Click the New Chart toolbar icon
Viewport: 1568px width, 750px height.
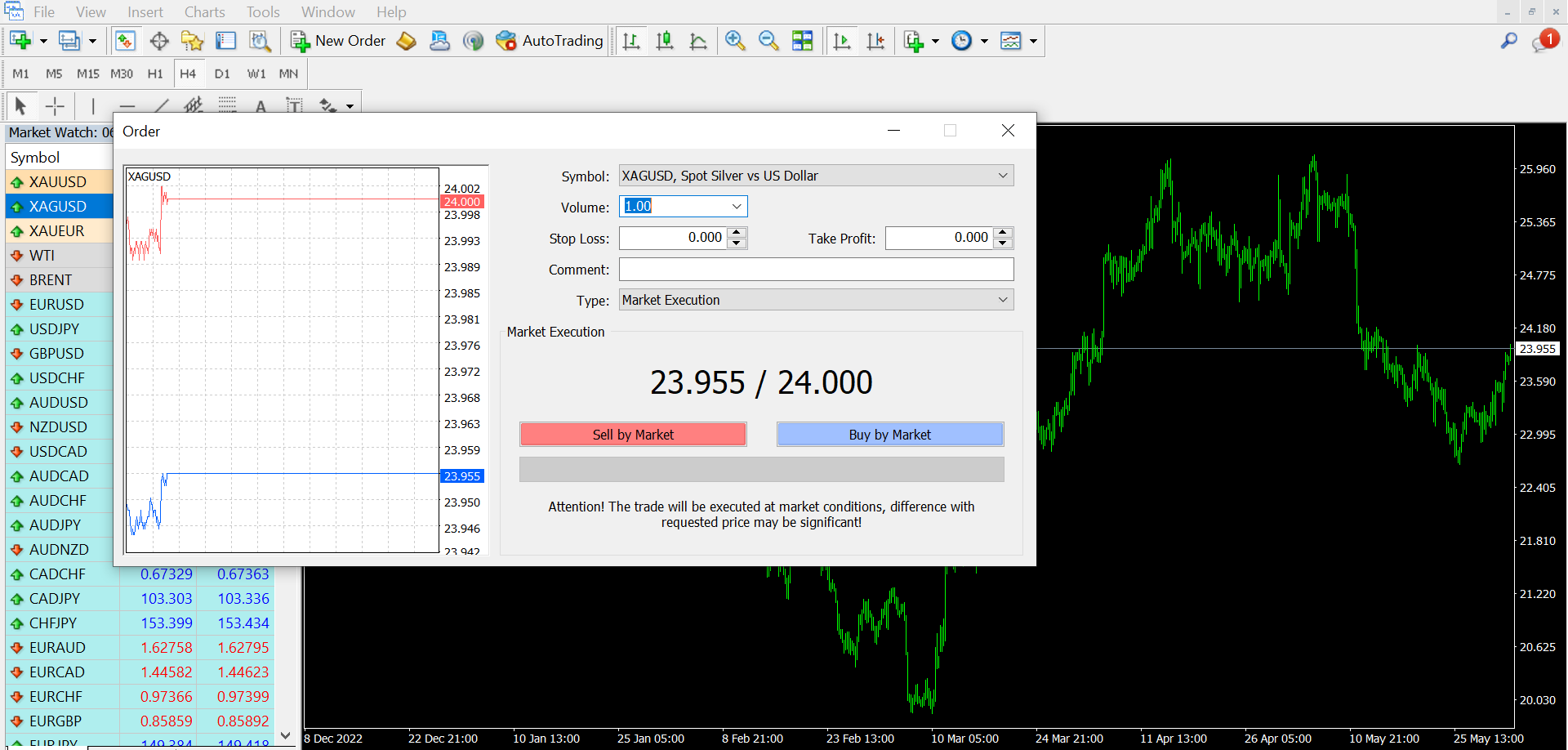coord(20,41)
